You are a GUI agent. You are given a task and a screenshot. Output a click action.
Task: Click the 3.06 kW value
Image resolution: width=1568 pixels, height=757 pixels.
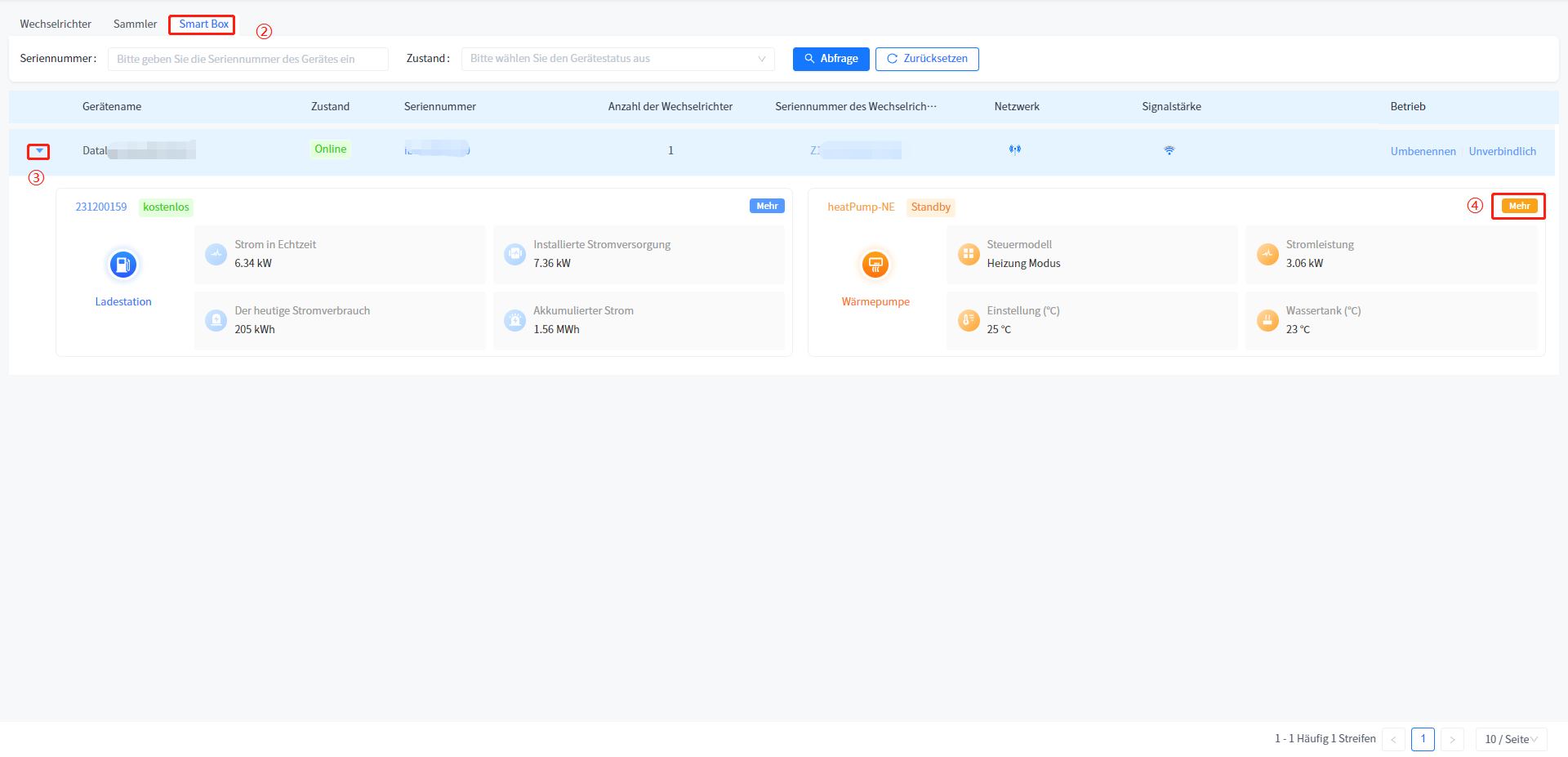tap(1304, 263)
